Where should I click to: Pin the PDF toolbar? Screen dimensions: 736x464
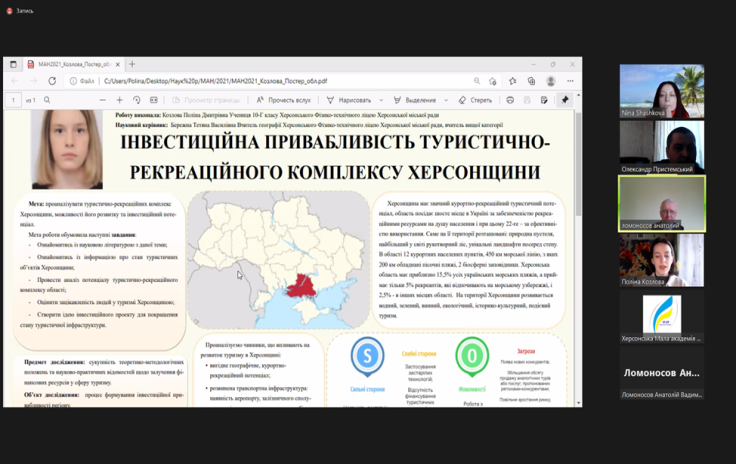[565, 100]
